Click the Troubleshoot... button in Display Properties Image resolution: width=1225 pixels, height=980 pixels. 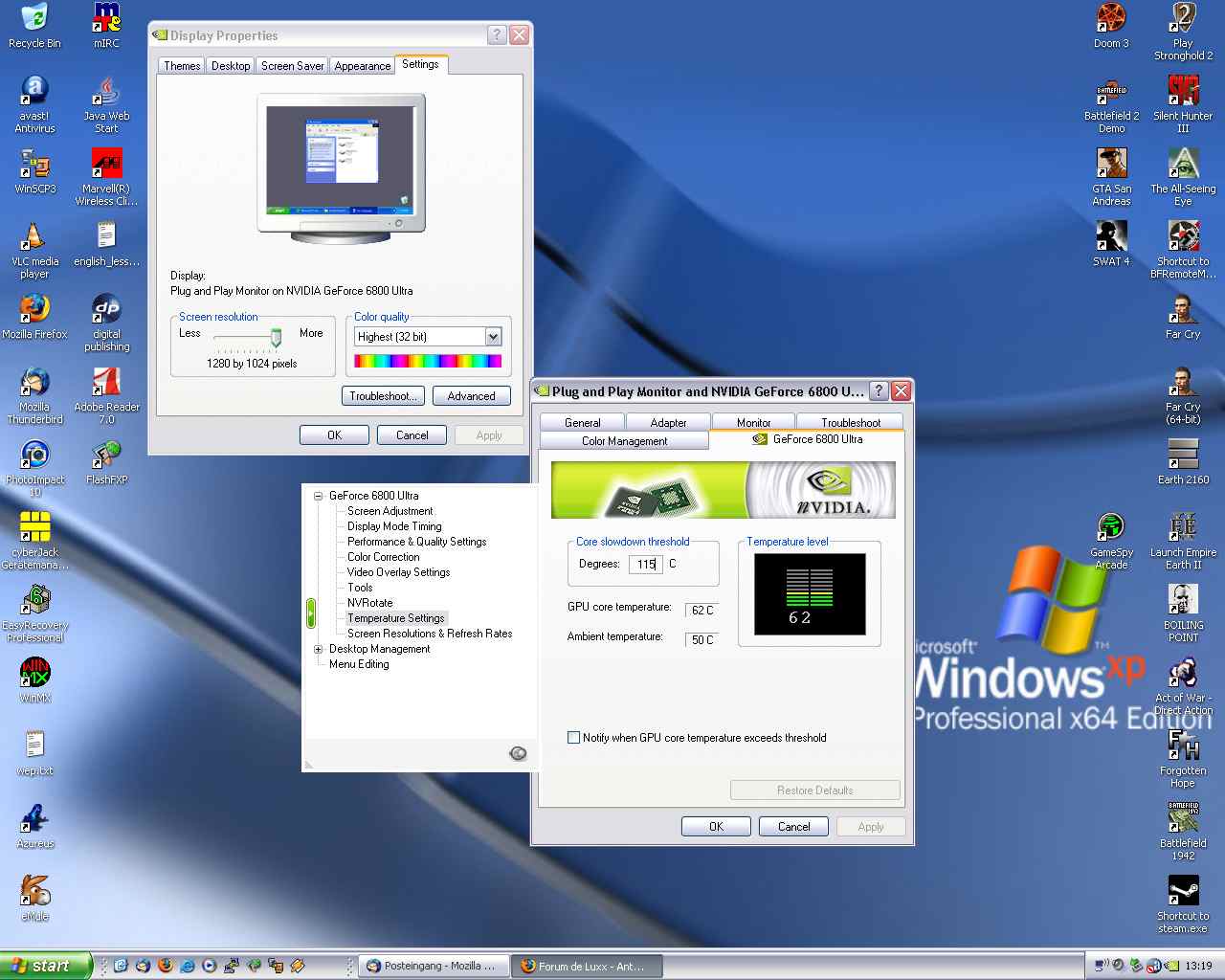coord(383,396)
